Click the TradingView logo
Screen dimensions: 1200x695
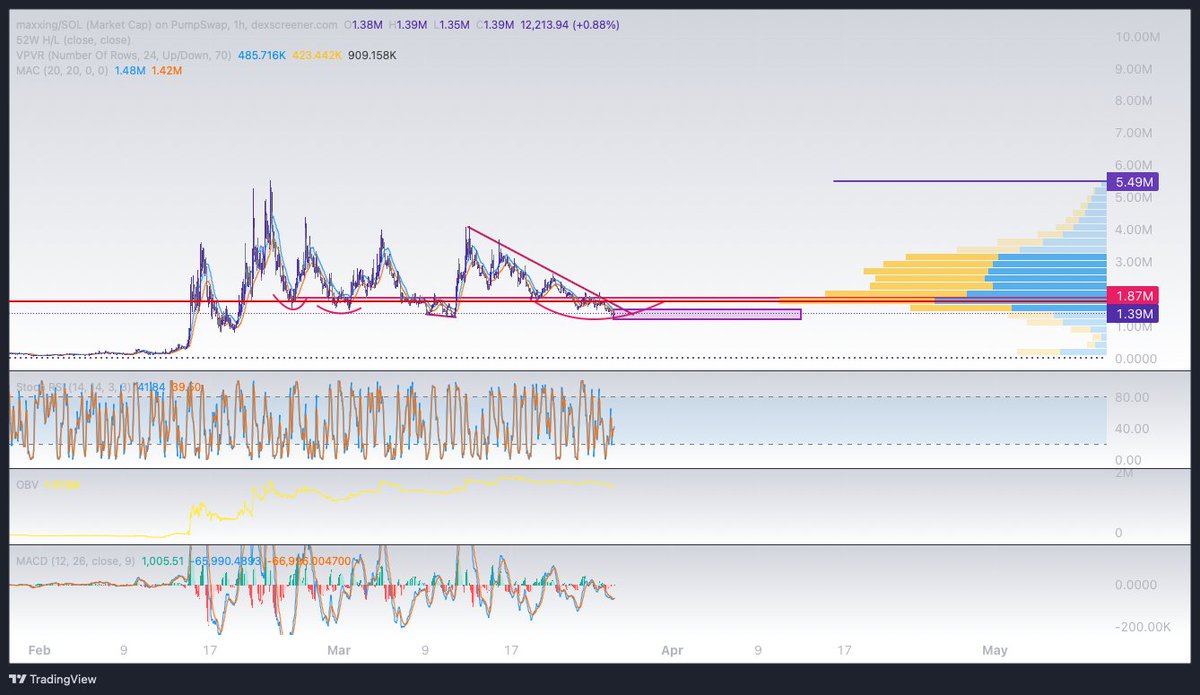pos(50,679)
